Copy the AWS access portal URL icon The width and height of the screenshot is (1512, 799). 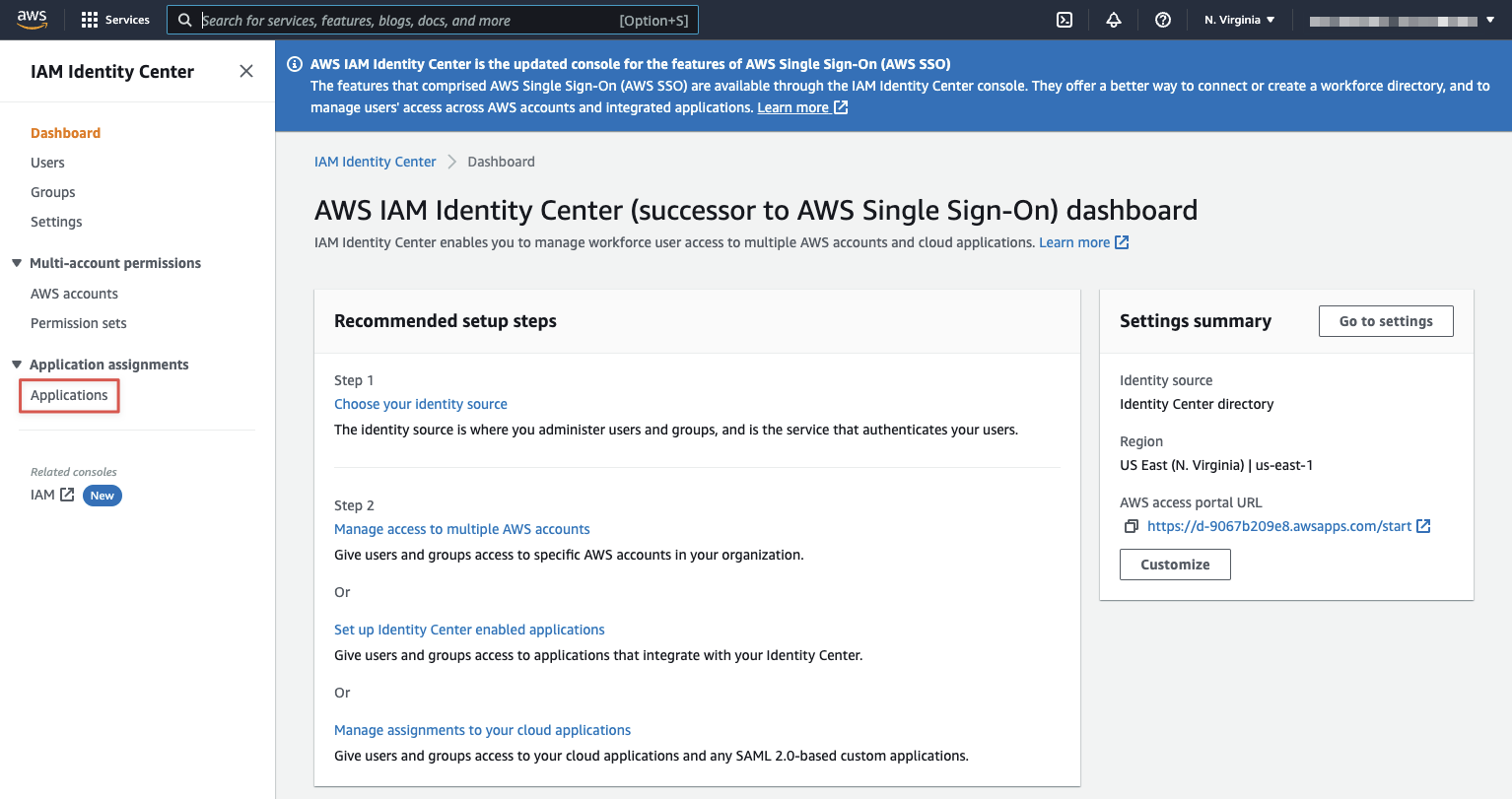(1131, 527)
